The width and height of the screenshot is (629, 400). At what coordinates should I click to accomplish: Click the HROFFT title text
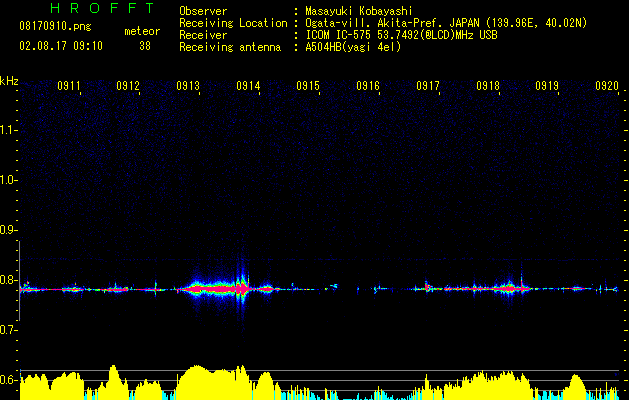tap(102, 8)
